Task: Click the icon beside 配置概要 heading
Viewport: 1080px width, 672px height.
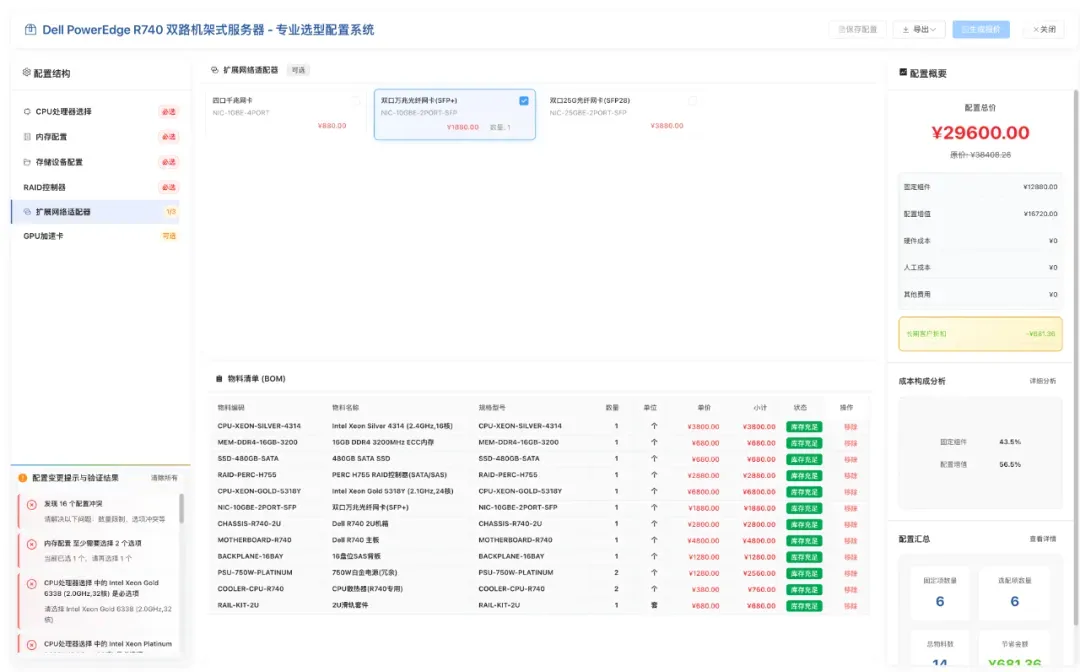Action: [903, 72]
